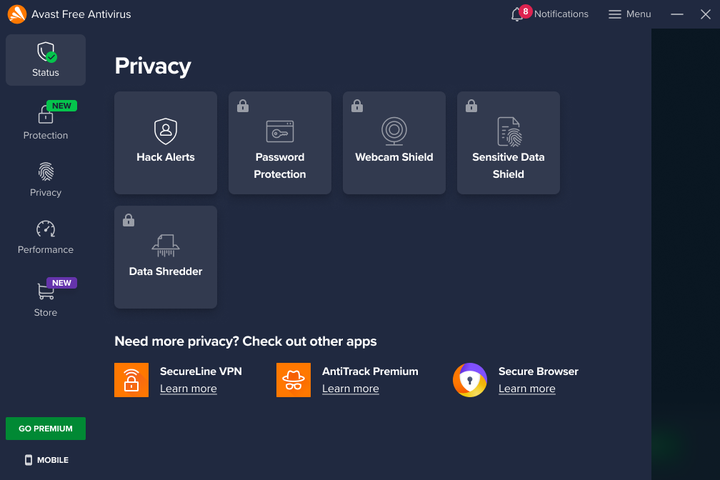Image resolution: width=720 pixels, height=480 pixels.
Task: Select the Privacy sidebar item
Action: [x=46, y=180]
